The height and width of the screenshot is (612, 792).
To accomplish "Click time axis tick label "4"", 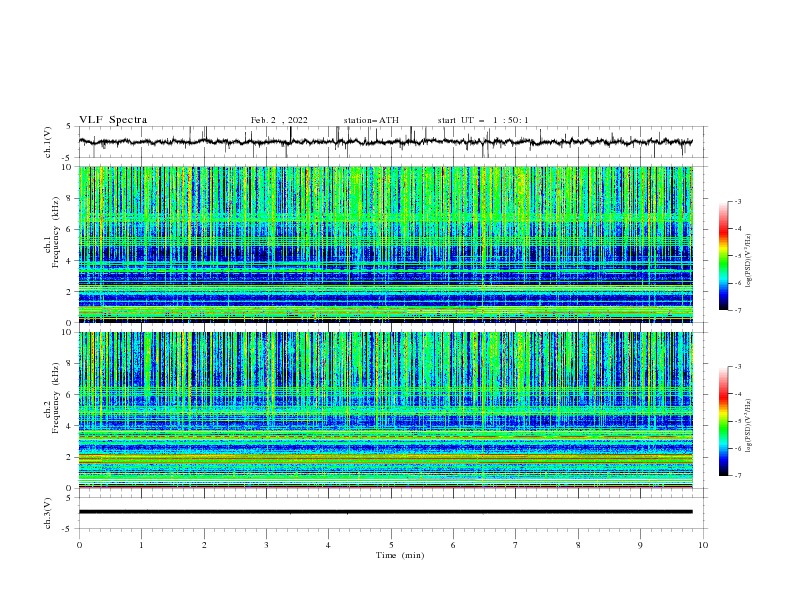I will tap(328, 545).
